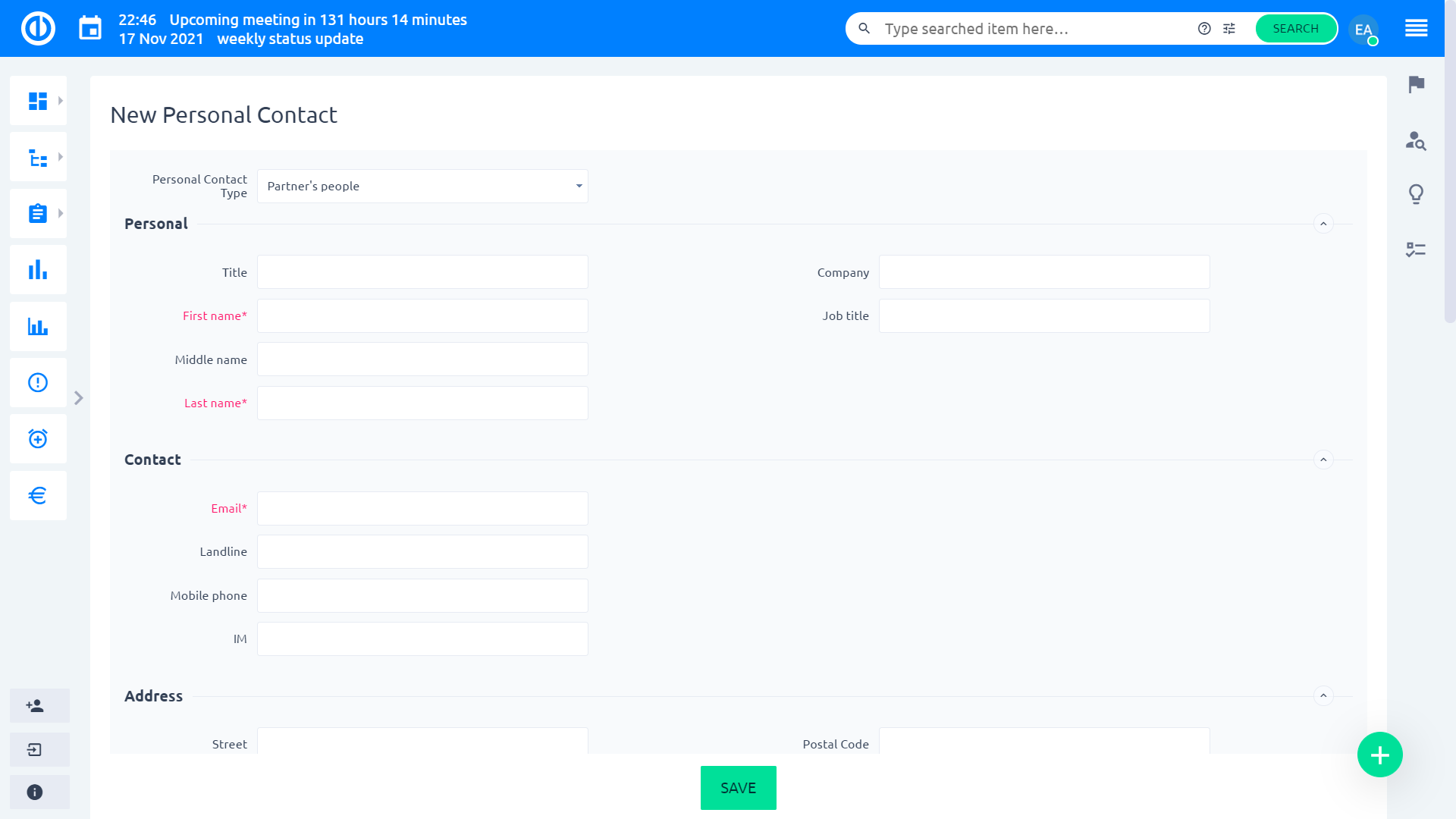Click the EA user avatar
This screenshot has width=1456, height=819.
pyautogui.click(x=1363, y=30)
